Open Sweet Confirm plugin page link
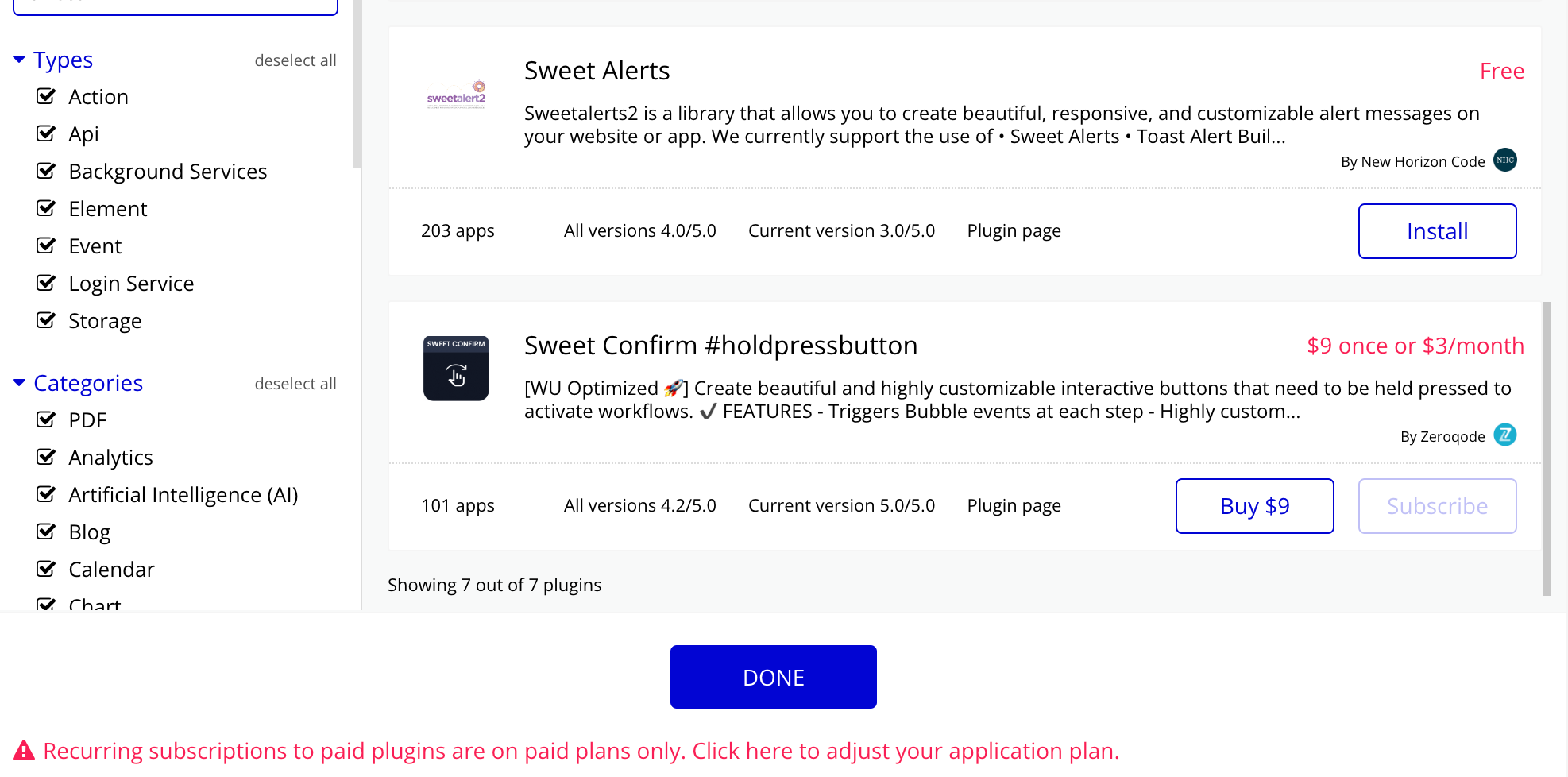The width and height of the screenshot is (1568, 777). point(1014,506)
